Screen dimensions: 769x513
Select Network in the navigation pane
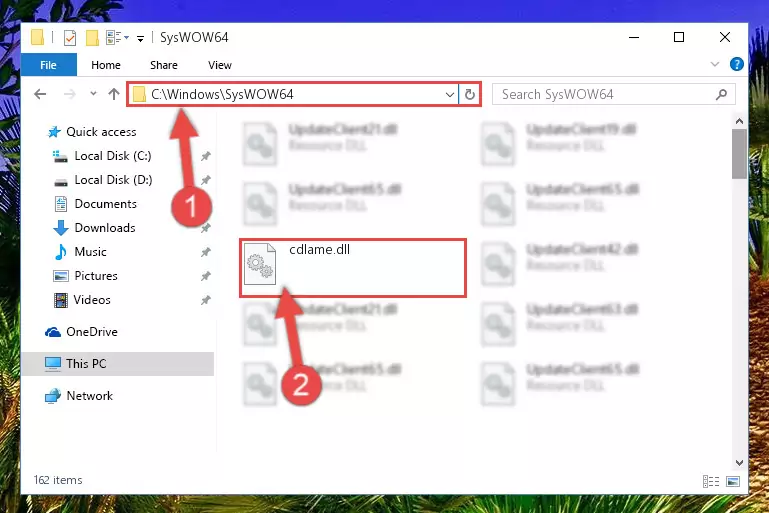[x=89, y=396]
